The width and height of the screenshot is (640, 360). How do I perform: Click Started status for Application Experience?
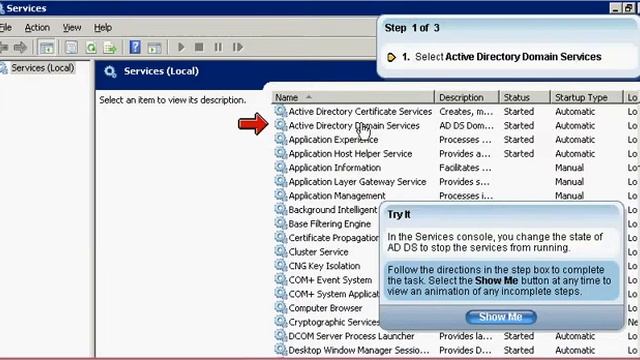[518, 140]
